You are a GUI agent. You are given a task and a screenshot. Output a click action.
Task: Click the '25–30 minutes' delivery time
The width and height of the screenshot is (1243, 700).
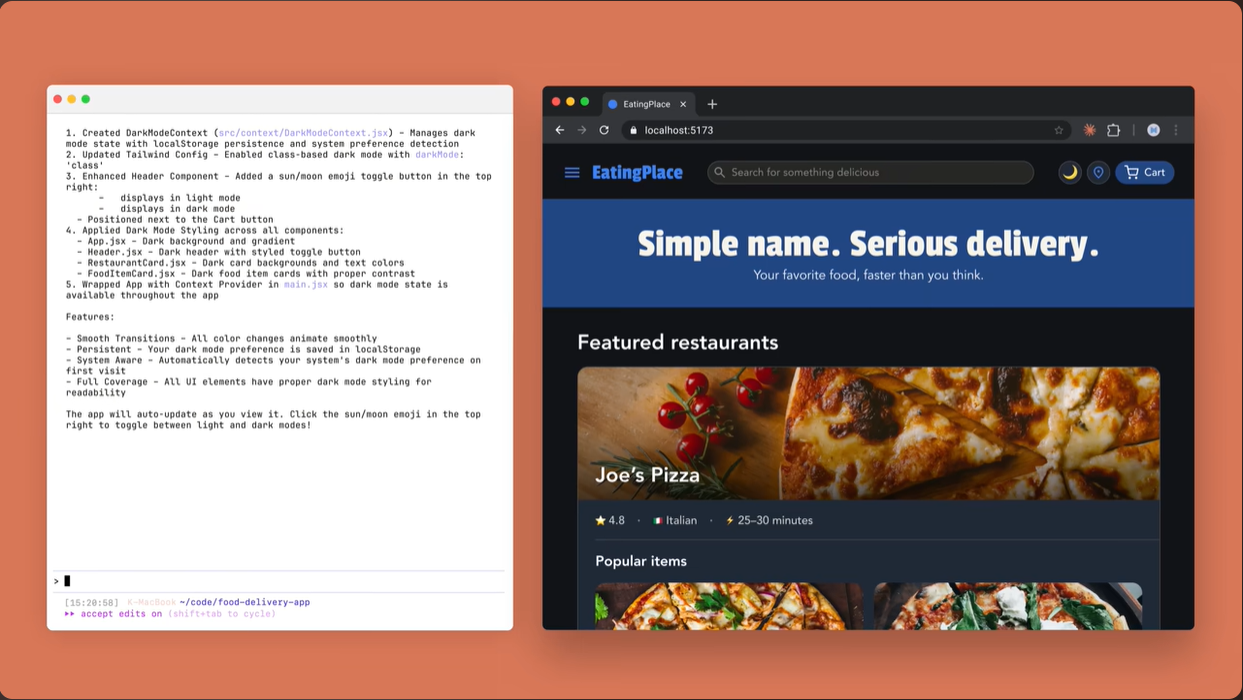tap(769, 520)
